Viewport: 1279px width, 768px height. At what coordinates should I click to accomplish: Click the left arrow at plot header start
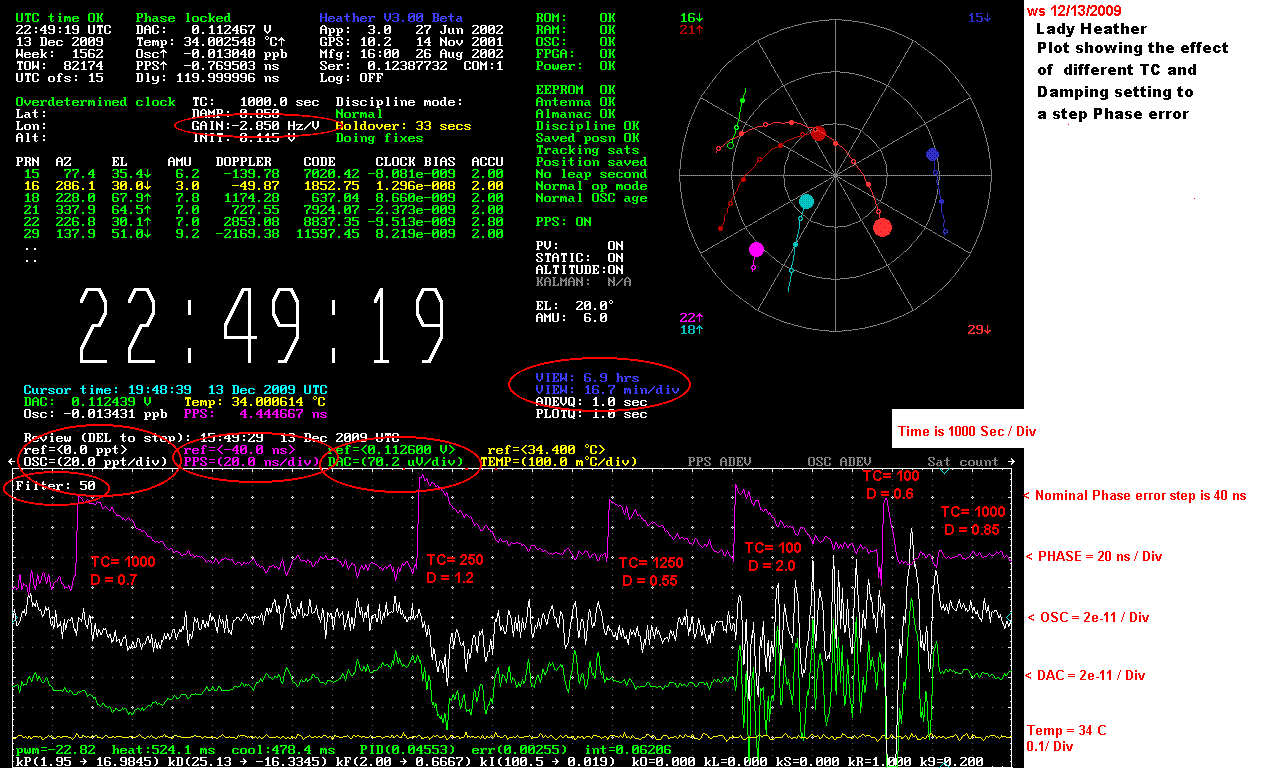pyautogui.click(x=13, y=462)
